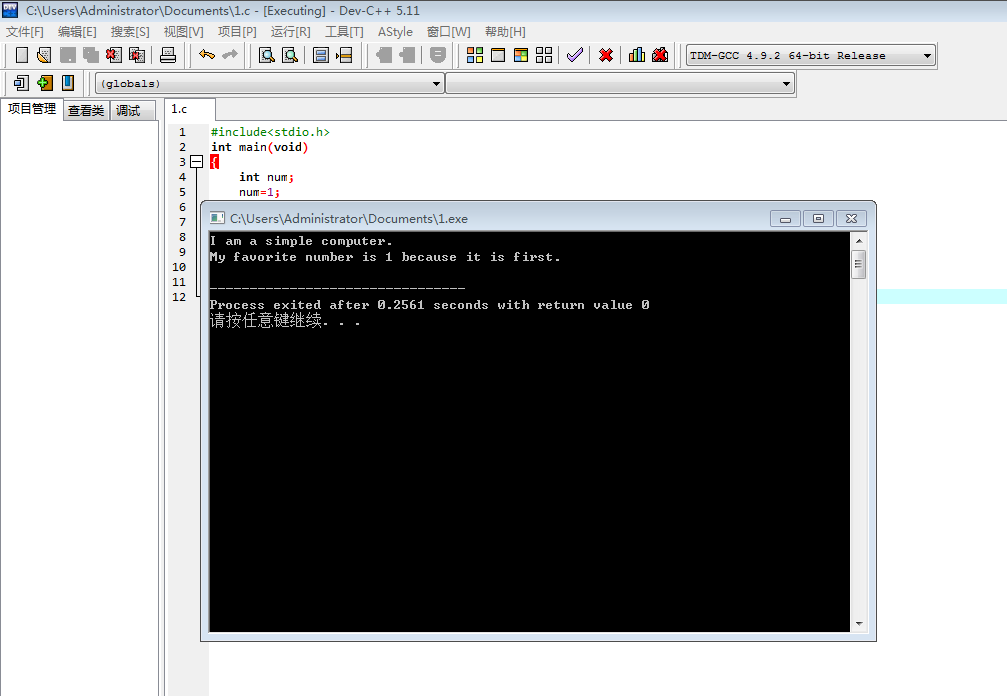
Task: Open the 文件[F] menu
Action: (24, 31)
